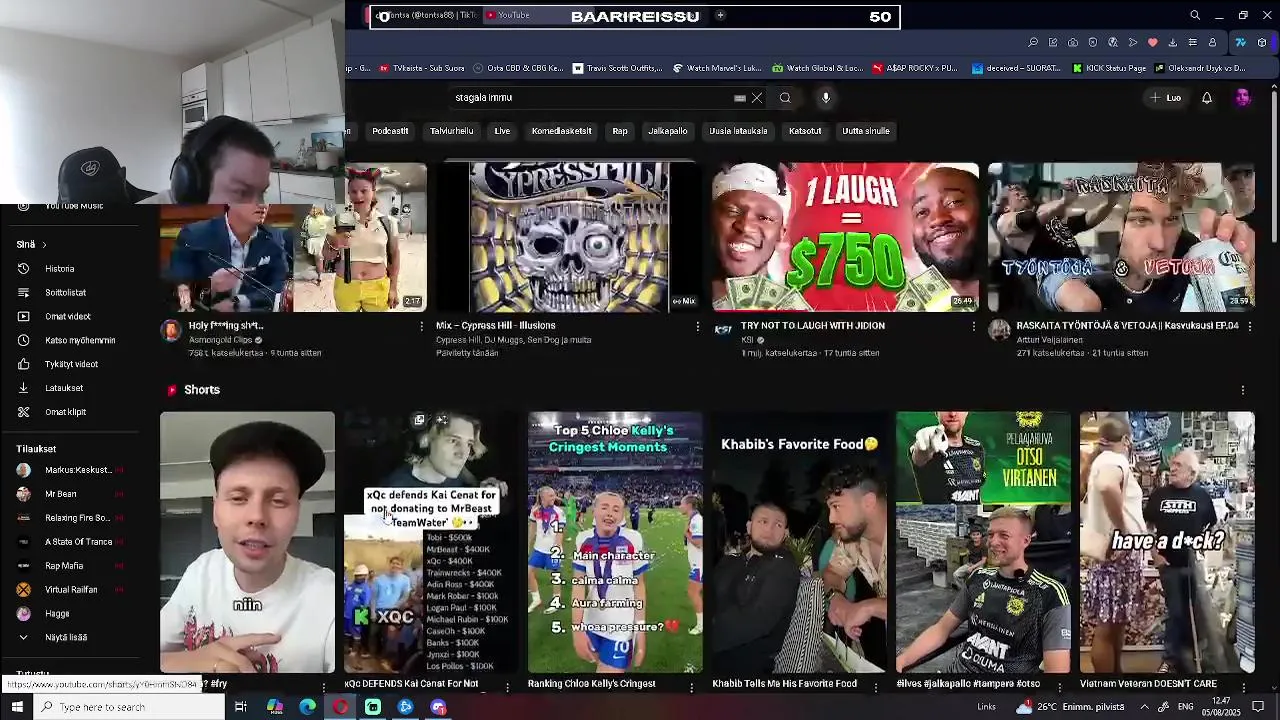
Task: Open the Shorts shelf options menu
Action: [x=1243, y=390]
